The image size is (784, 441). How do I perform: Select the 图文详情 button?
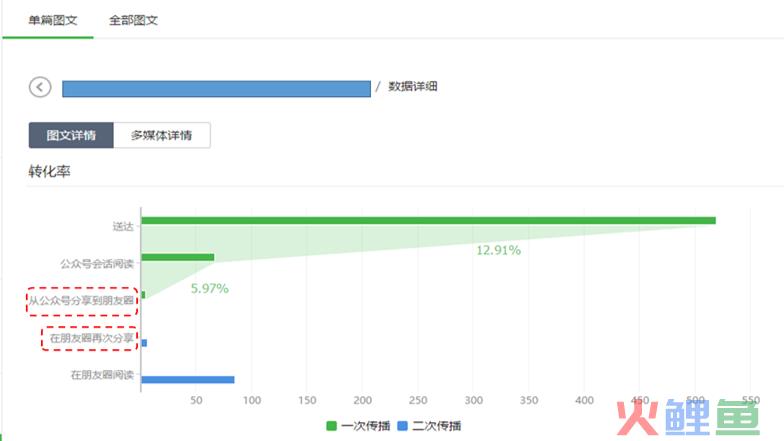(71, 136)
